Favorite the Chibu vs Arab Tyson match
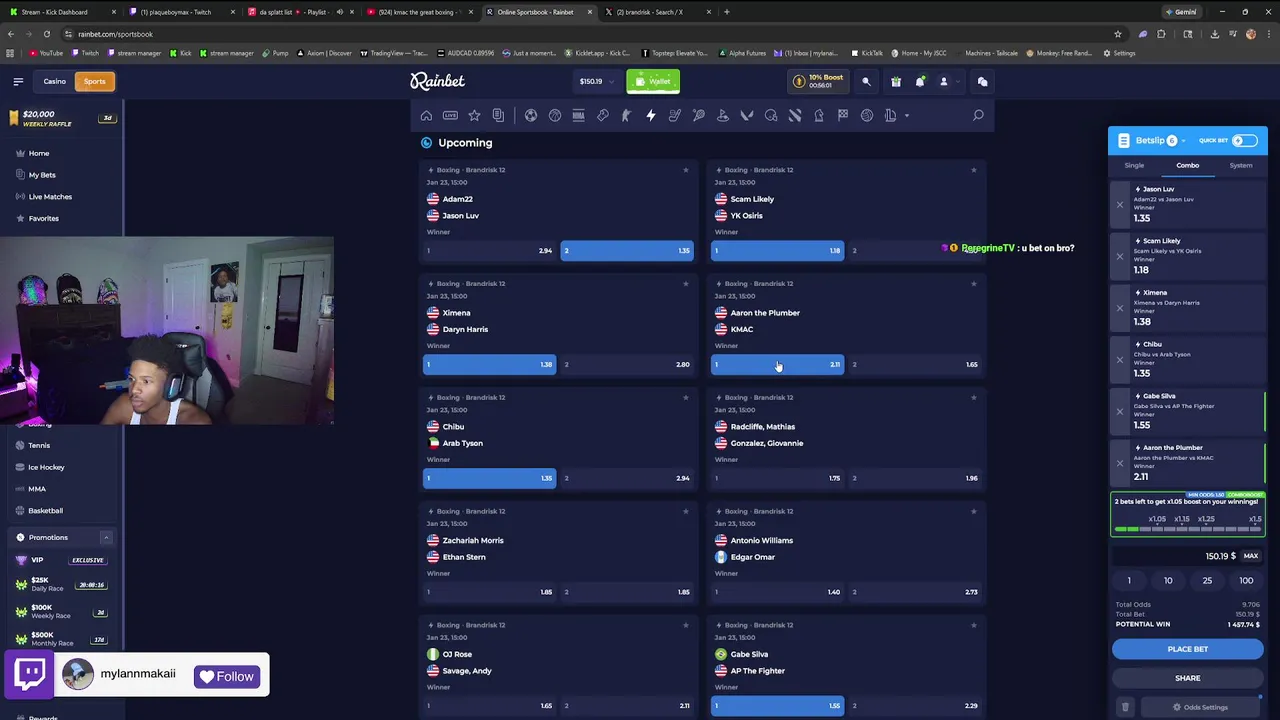 coord(685,398)
